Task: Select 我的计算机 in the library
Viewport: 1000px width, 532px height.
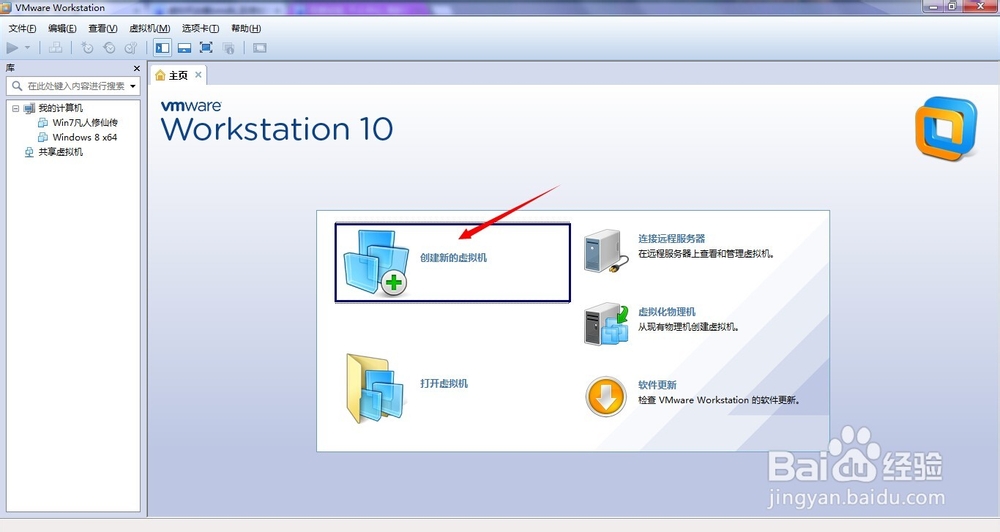Action: pos(61,108)
